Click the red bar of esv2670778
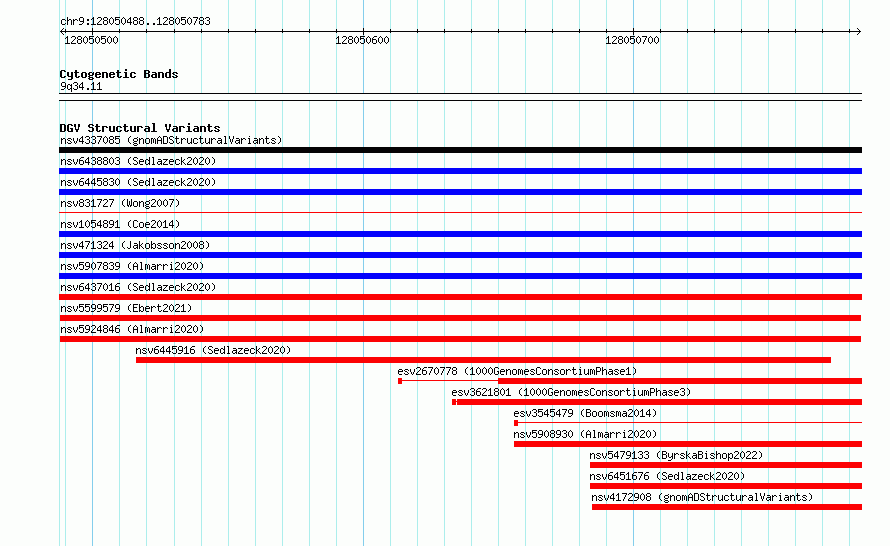The image size is (890, 546). [x=680, y=381]
